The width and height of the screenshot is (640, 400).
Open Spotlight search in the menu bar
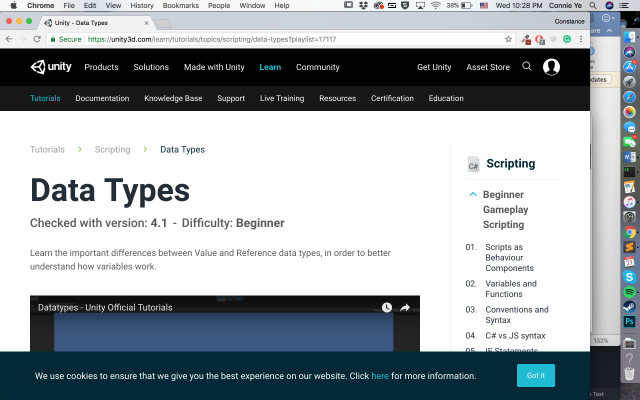pyautogui.click(x=593, y=5)
